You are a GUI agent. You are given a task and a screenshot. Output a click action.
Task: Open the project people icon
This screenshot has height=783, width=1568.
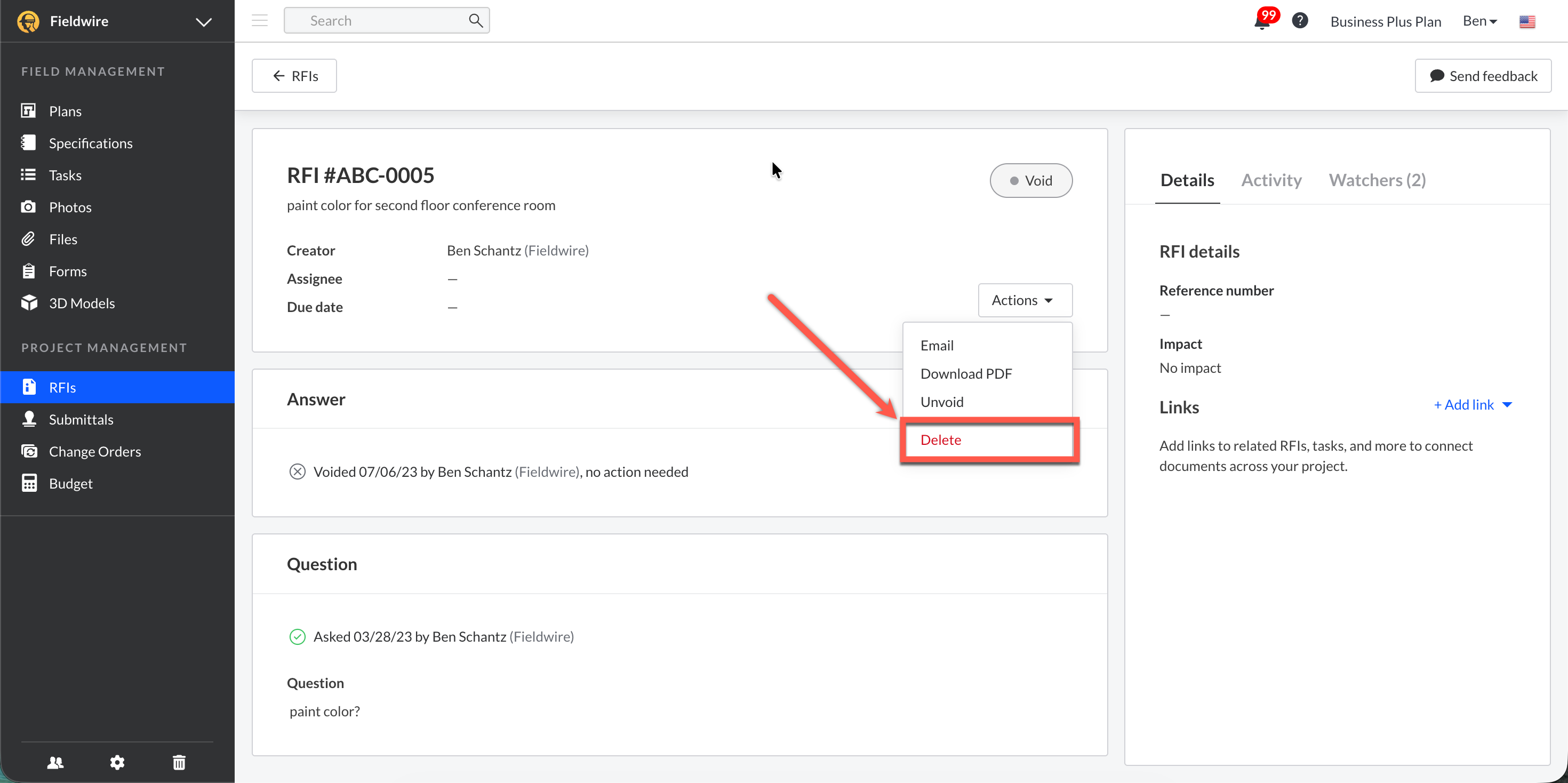(55, 762)
